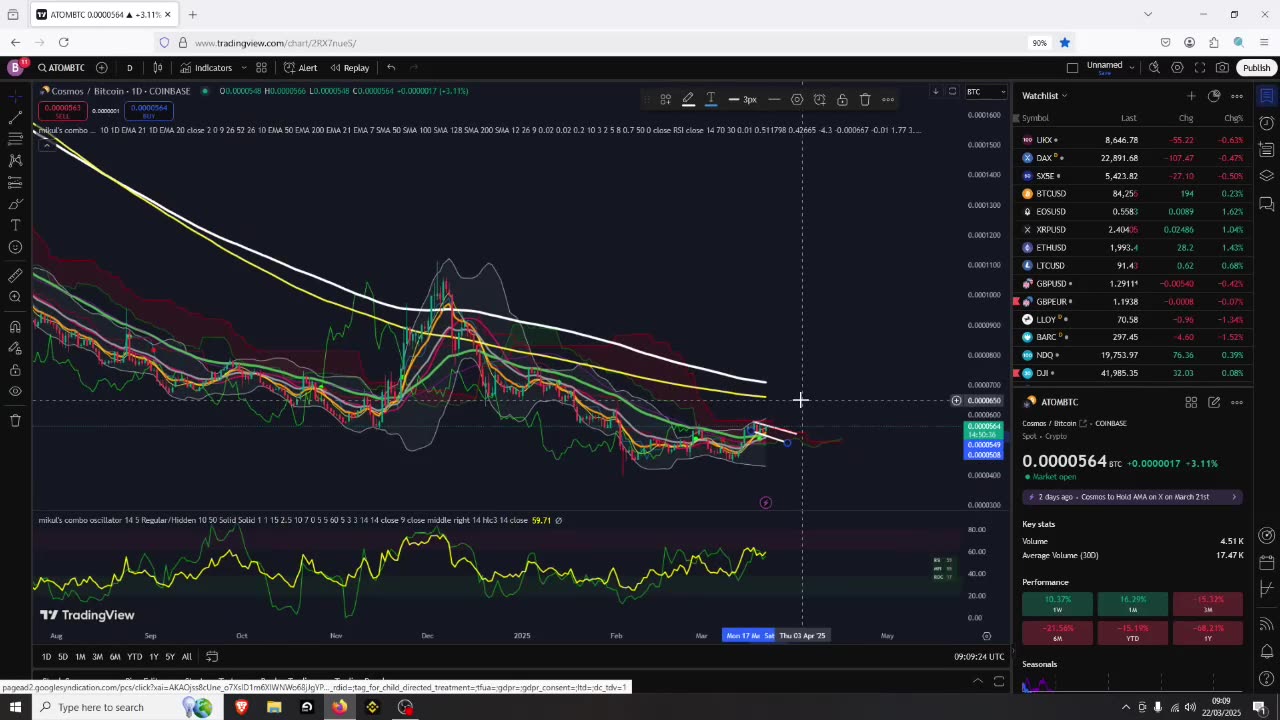Select the YTD time range
The image size is (1280, 720).
134,657
